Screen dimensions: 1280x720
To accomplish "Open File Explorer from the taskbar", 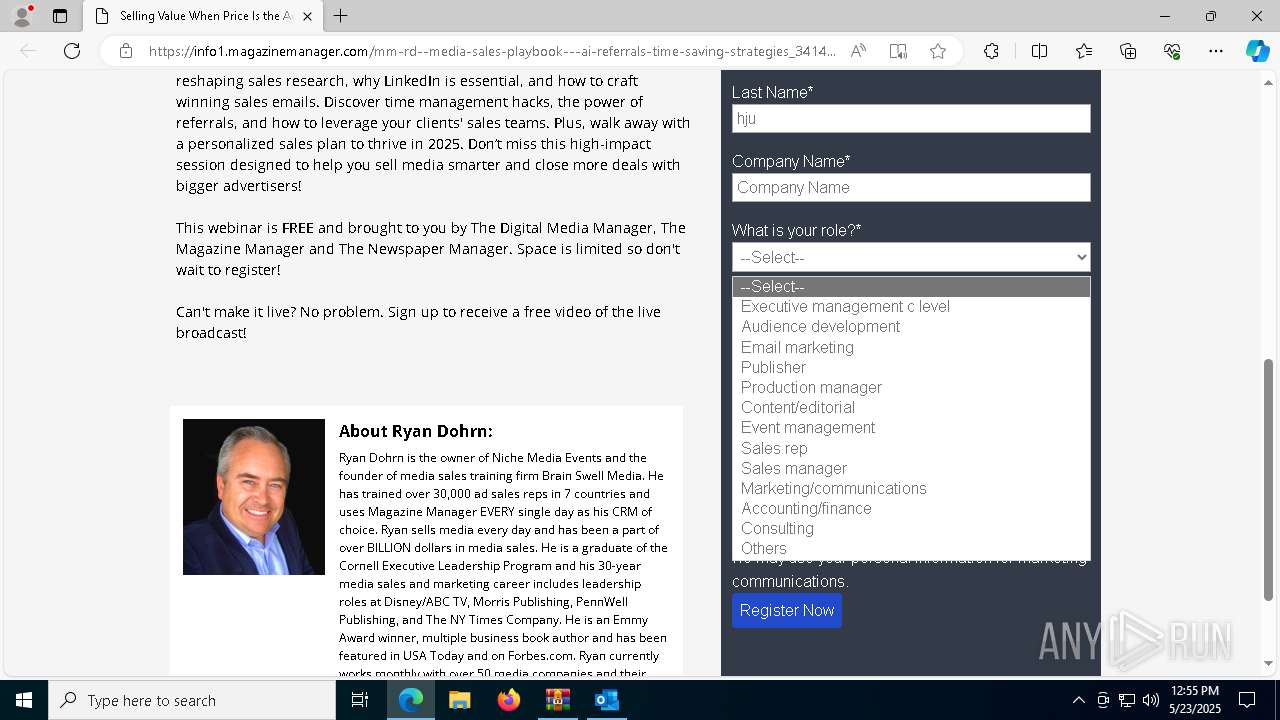I will pyautogui.click(x=459, y=700).
